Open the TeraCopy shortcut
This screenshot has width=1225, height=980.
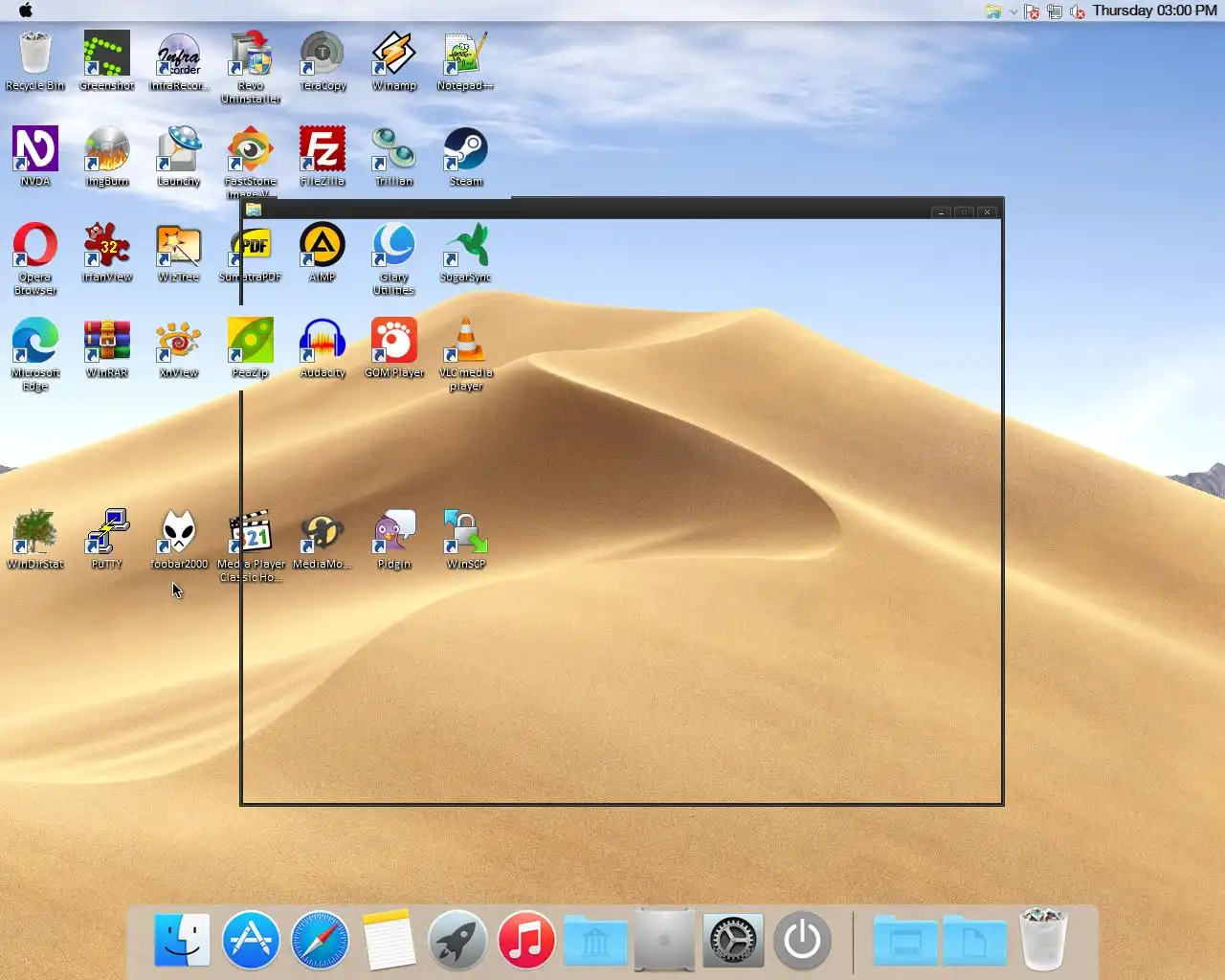coord(323,61)
